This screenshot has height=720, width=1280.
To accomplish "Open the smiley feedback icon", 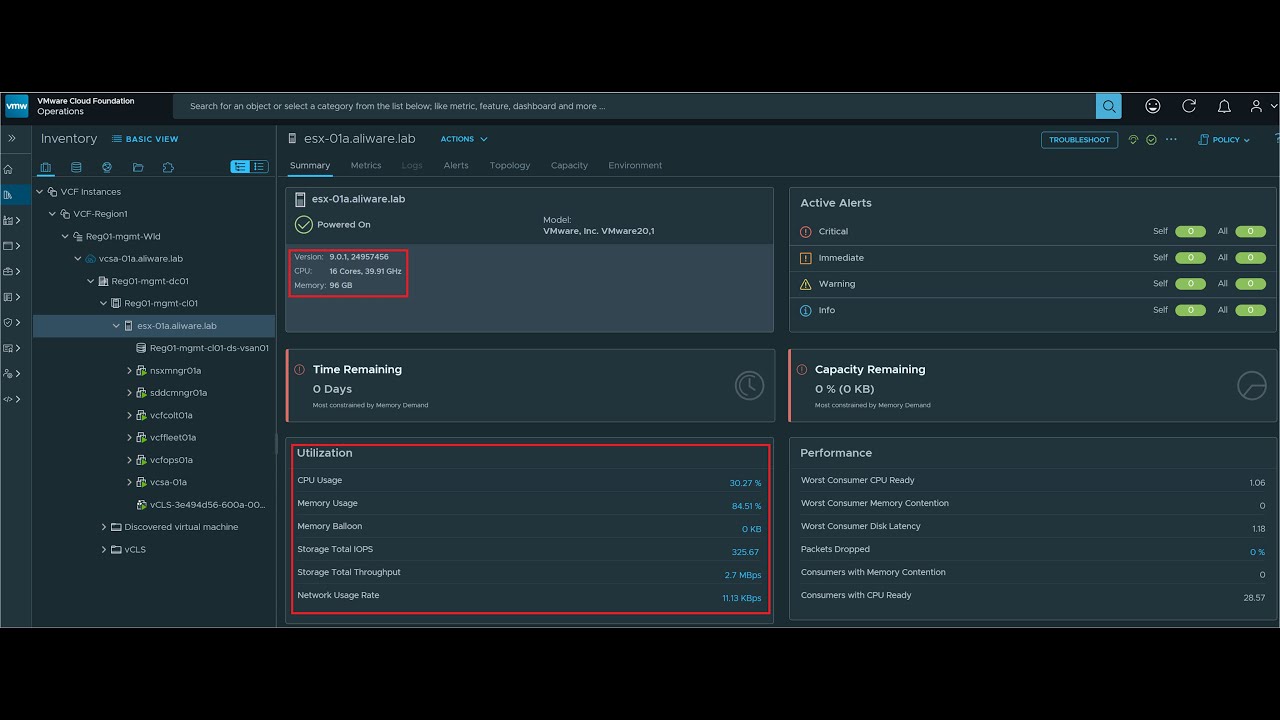I will coord(1153,106).
